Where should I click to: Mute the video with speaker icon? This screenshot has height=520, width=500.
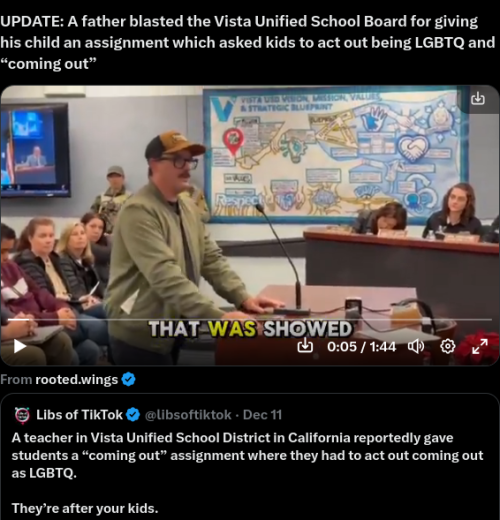[416, 347]
